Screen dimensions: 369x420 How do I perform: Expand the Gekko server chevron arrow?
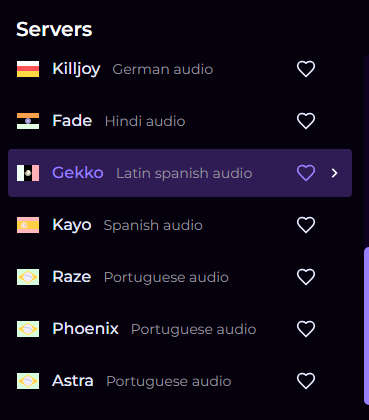tap(335, 173)
